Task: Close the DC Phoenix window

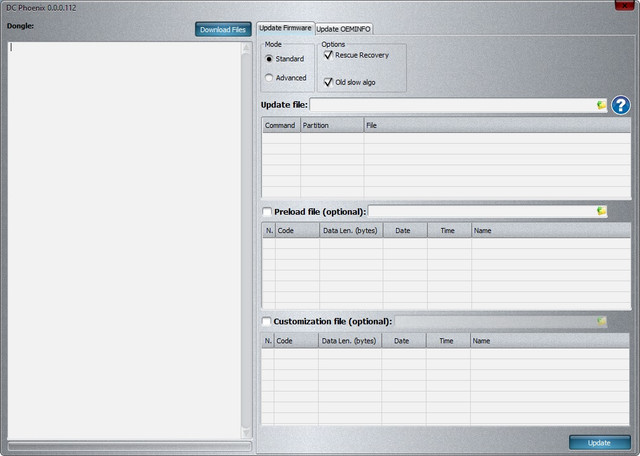Action: pos(625,7)
